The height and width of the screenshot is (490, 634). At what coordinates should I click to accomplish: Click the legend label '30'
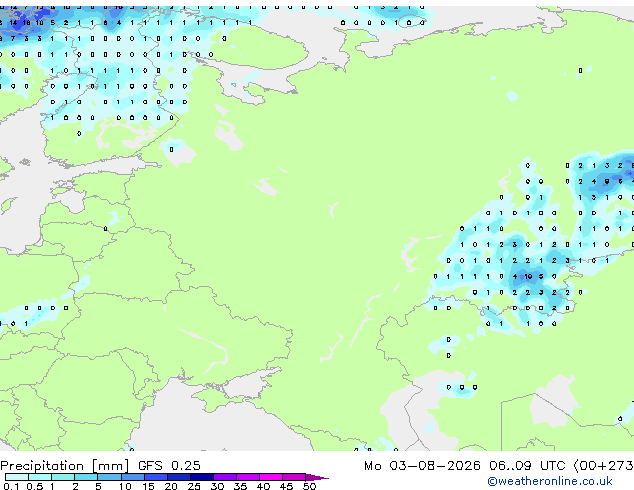coord(217,486)
